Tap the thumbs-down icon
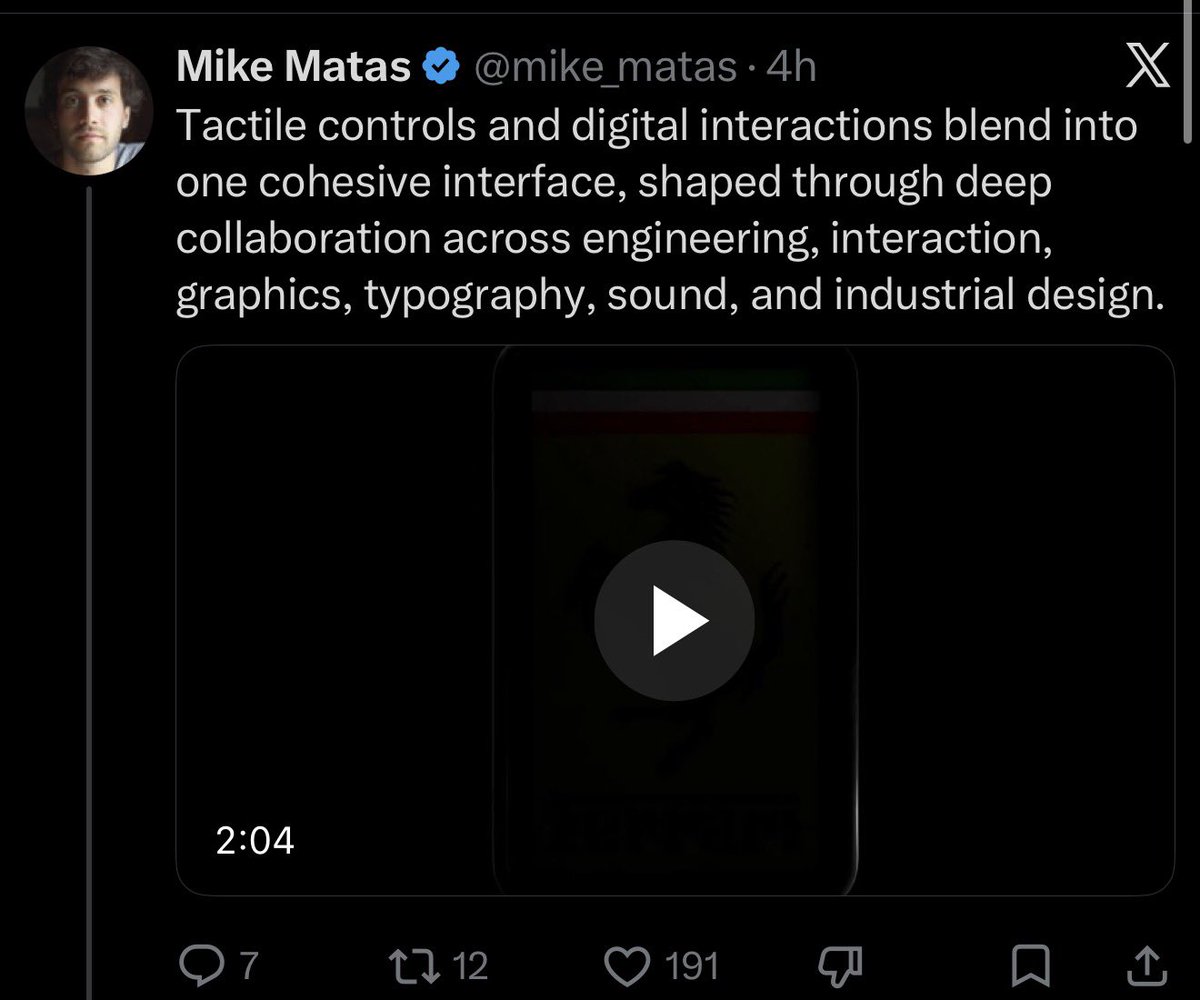This screenshot has height=1000, width=1200. [x=840, y=965]
